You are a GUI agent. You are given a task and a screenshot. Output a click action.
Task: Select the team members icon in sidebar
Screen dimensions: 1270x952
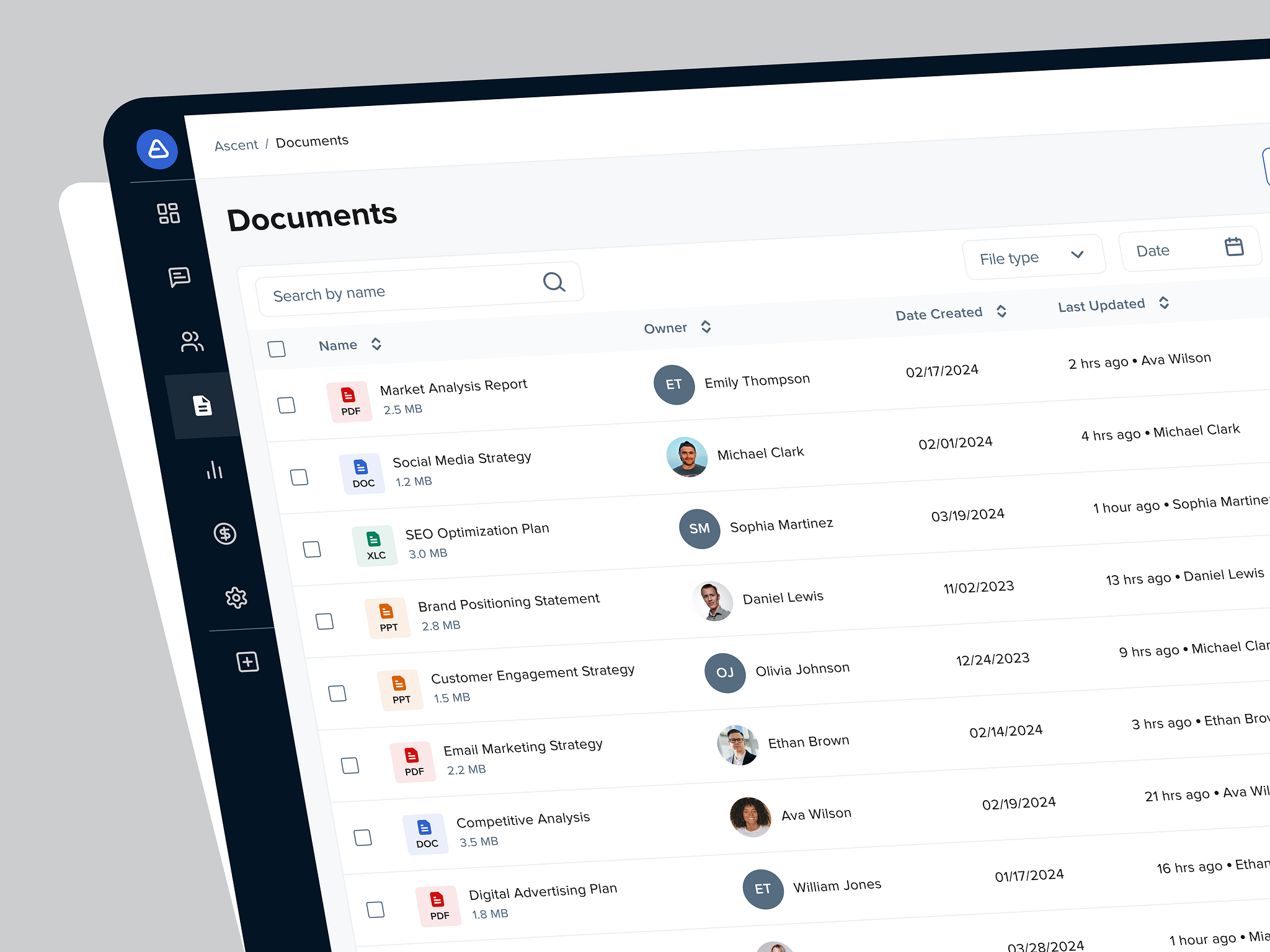tap(192, 342)
